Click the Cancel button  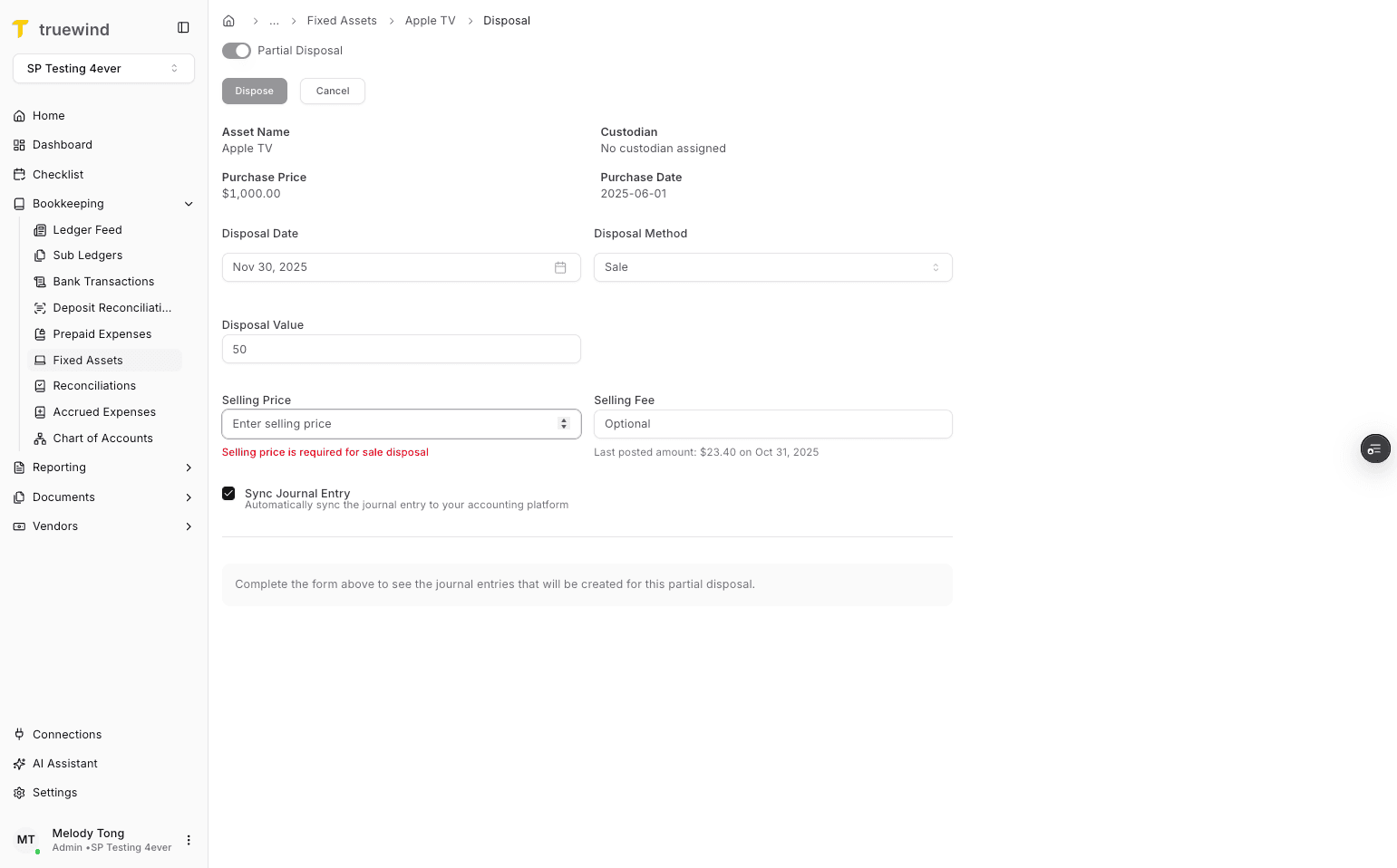[x=332, y=91]
